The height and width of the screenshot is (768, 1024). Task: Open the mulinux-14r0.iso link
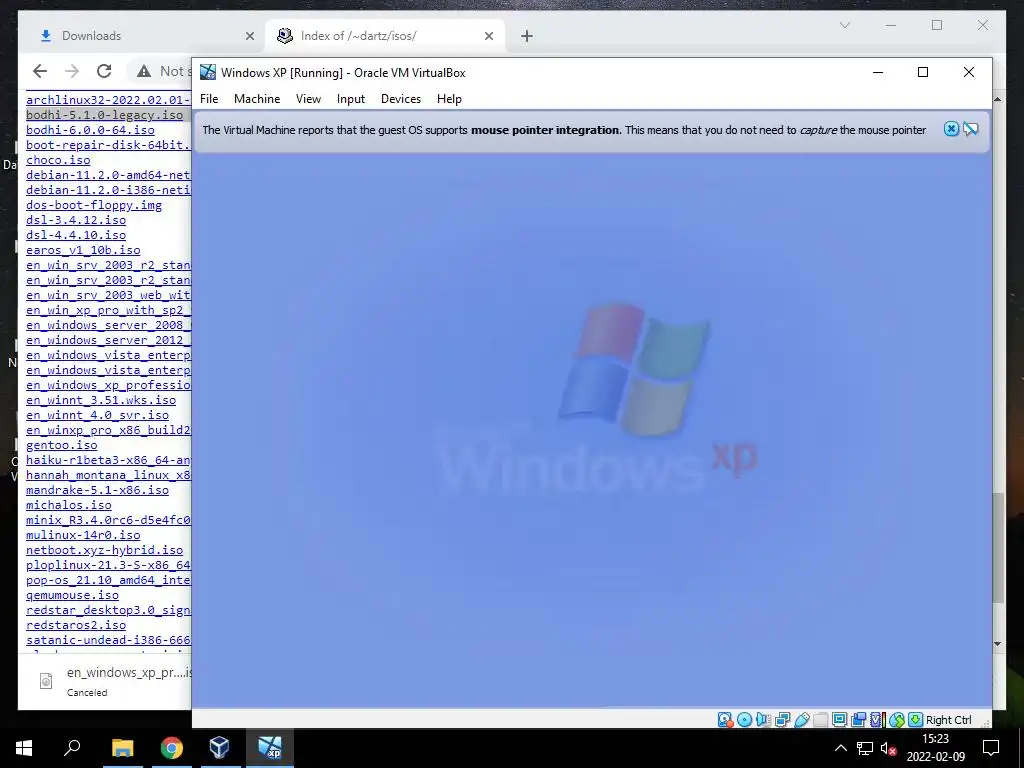click(83, 536)
